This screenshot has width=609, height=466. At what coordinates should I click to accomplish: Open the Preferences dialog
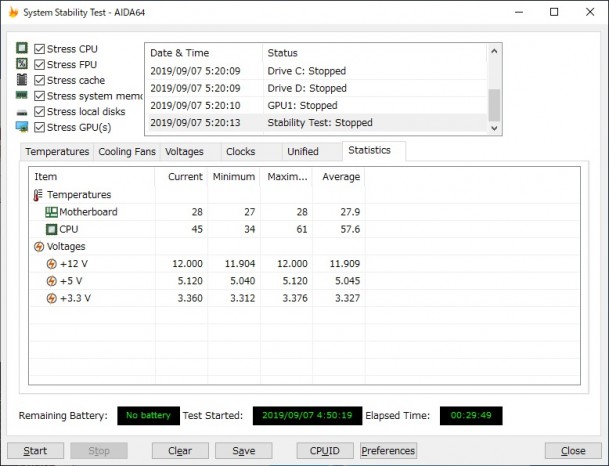click(x=388, y=451)
